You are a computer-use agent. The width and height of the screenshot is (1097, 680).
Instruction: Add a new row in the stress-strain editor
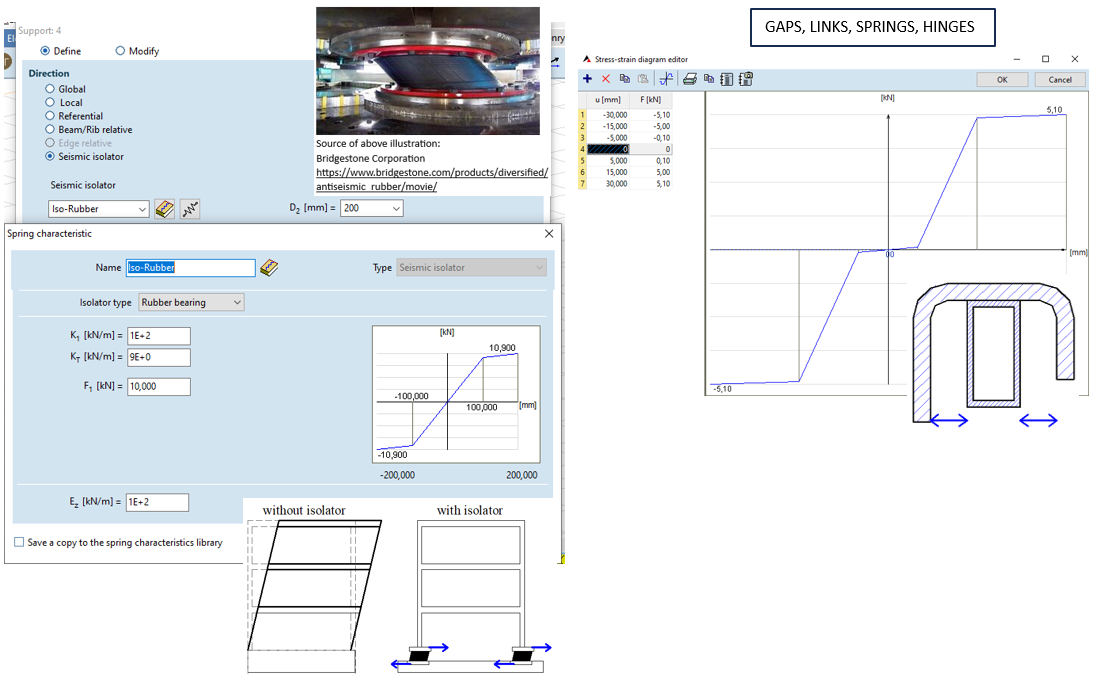coord(587,78)
